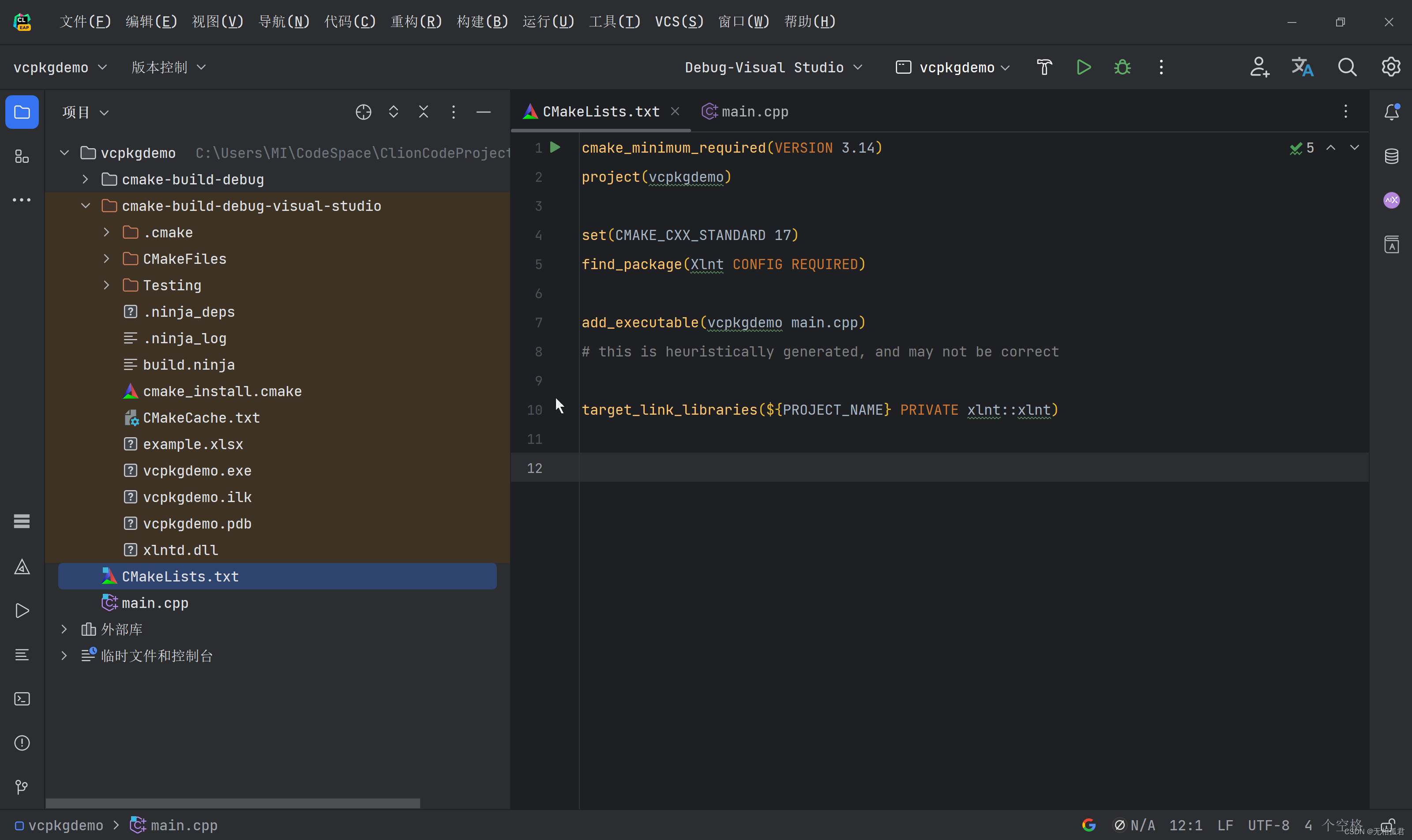Viewport: 1412px width, 840px height.
Task: Toggle Project tool window folder button
Action: pyautogui.click(x=22, y=112)
